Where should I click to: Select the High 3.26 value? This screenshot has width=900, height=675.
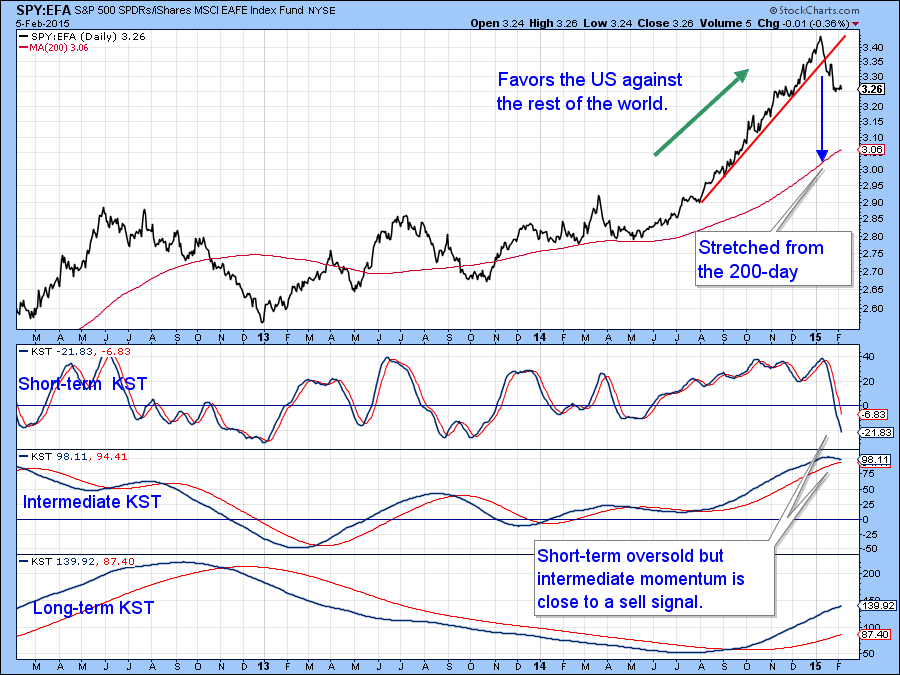point(553,24)
